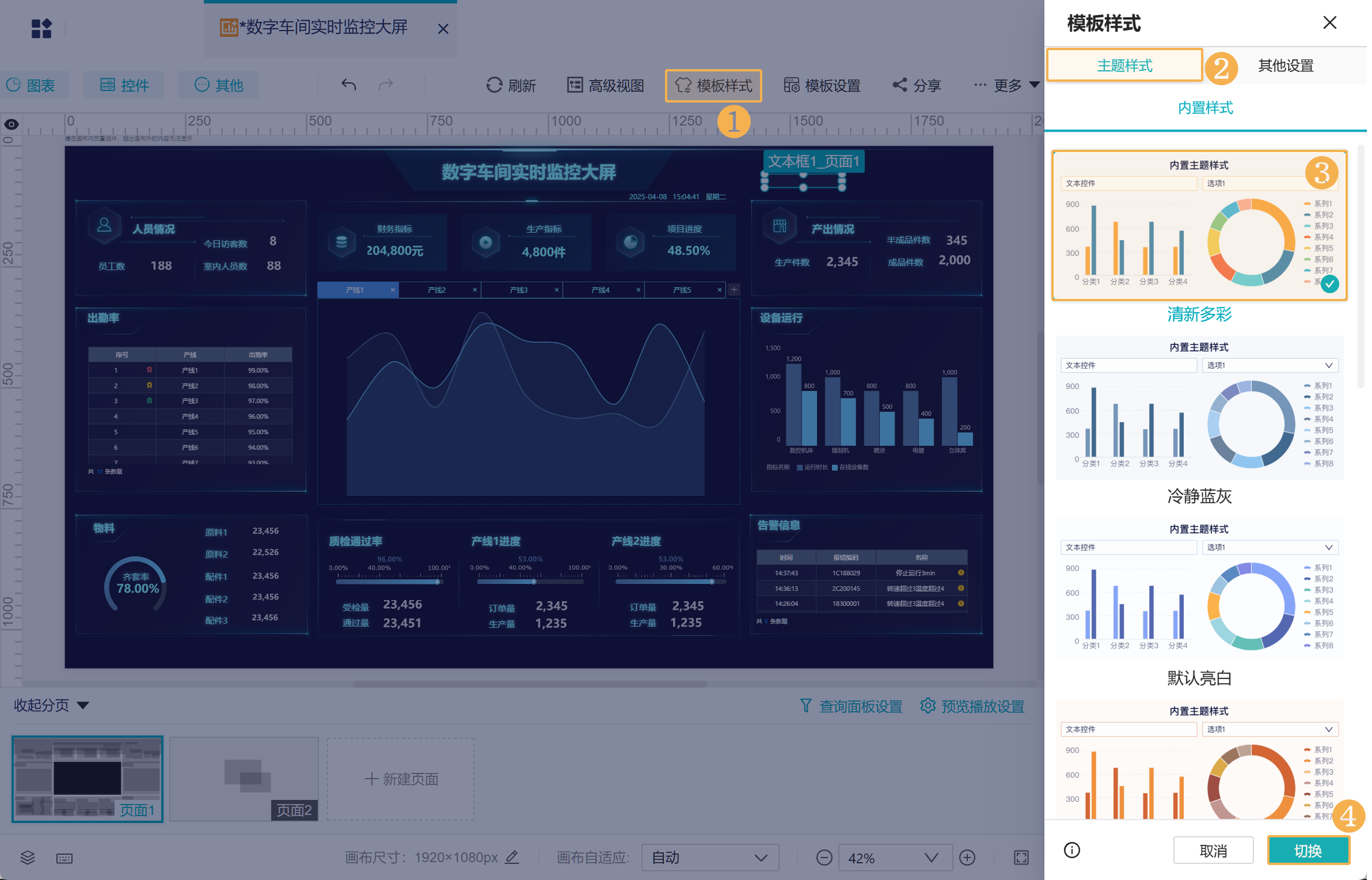Expand the 42% zoom level dropdown

click(x=895, y=858)
